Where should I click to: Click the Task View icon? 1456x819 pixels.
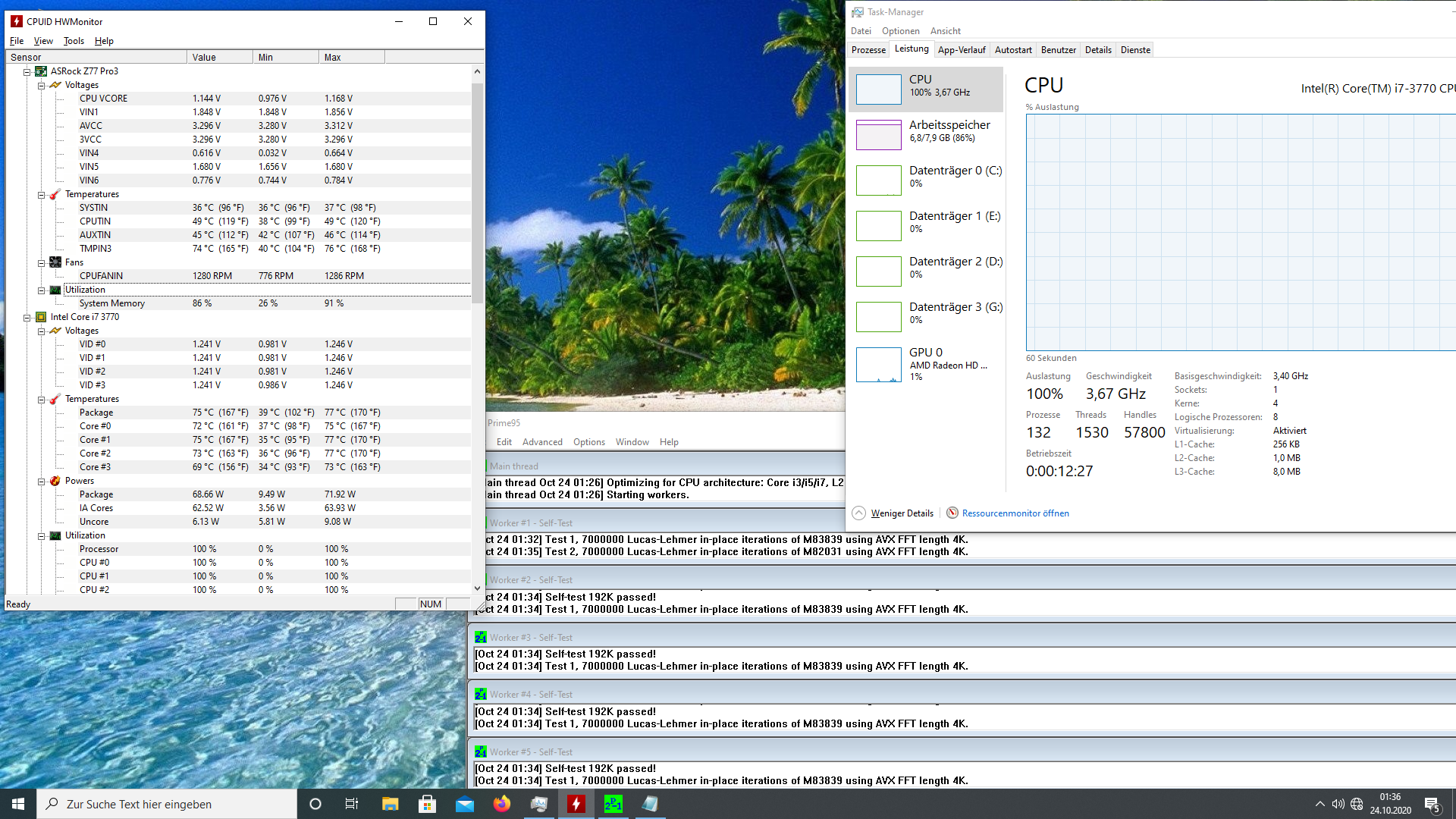[x=352, y=804]
